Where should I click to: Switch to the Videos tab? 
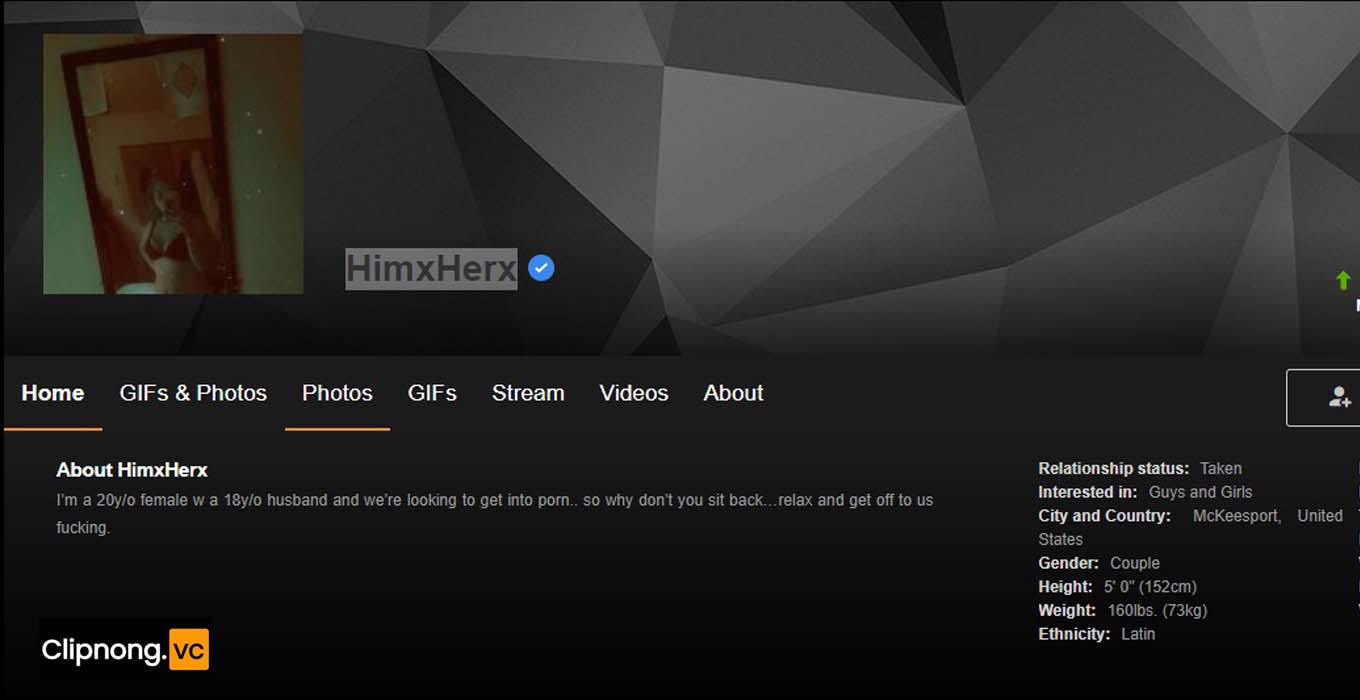(x=634, y=393)
